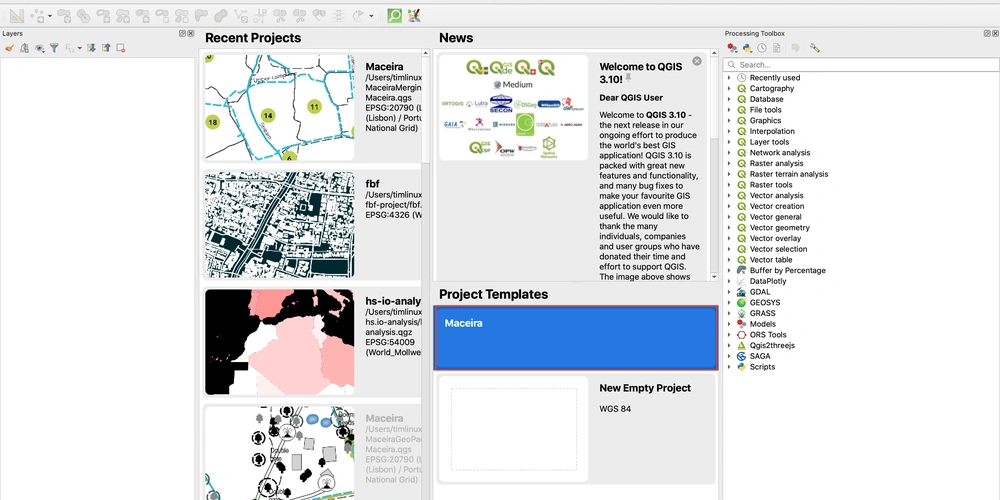Image resolution: width=1000 pixels, height=500 pixels.
Task: Close the Layers panel
Action: 191,34
